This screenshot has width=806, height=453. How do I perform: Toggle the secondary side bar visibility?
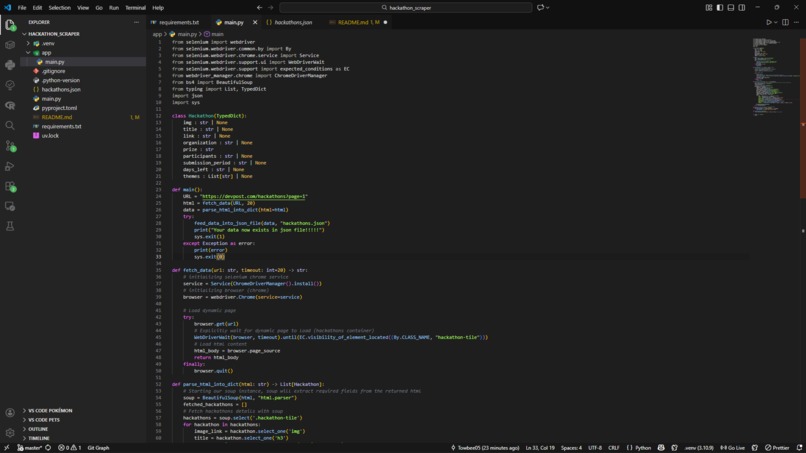click(742, 8)
